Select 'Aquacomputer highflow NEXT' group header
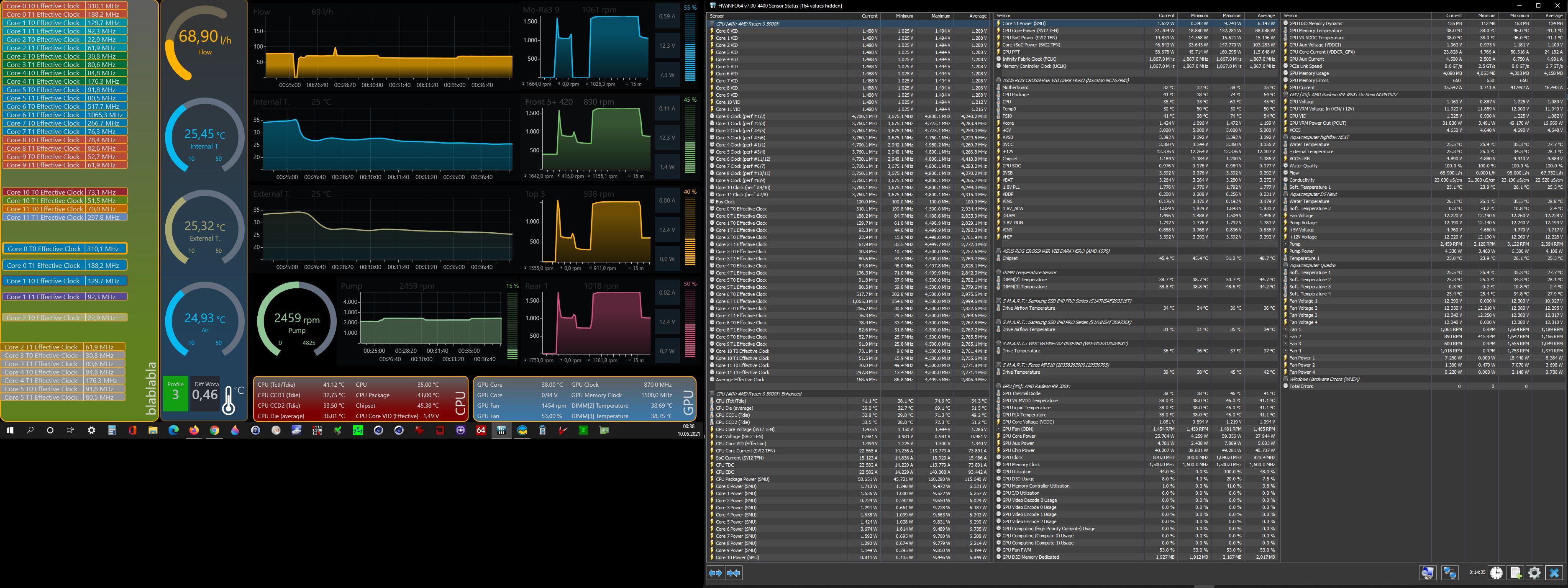Image resolution: width=1568 pixels, height=588 pixels. pos(1422,138)
